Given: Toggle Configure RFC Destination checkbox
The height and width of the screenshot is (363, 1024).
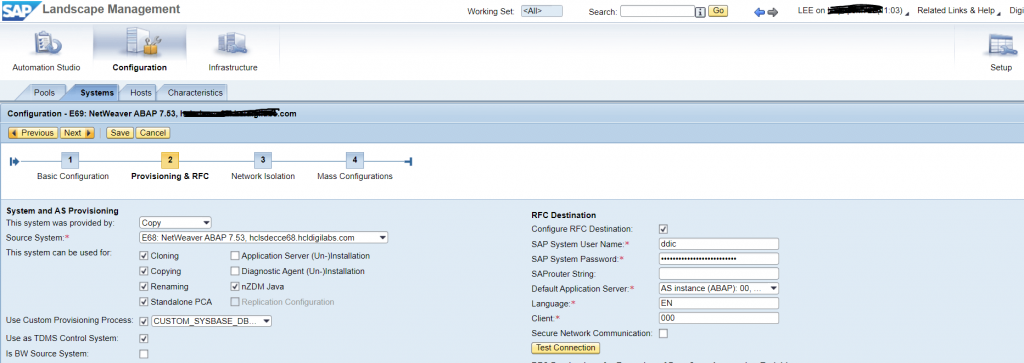Looking at the screenshot, I should click(x=664, y=229).
